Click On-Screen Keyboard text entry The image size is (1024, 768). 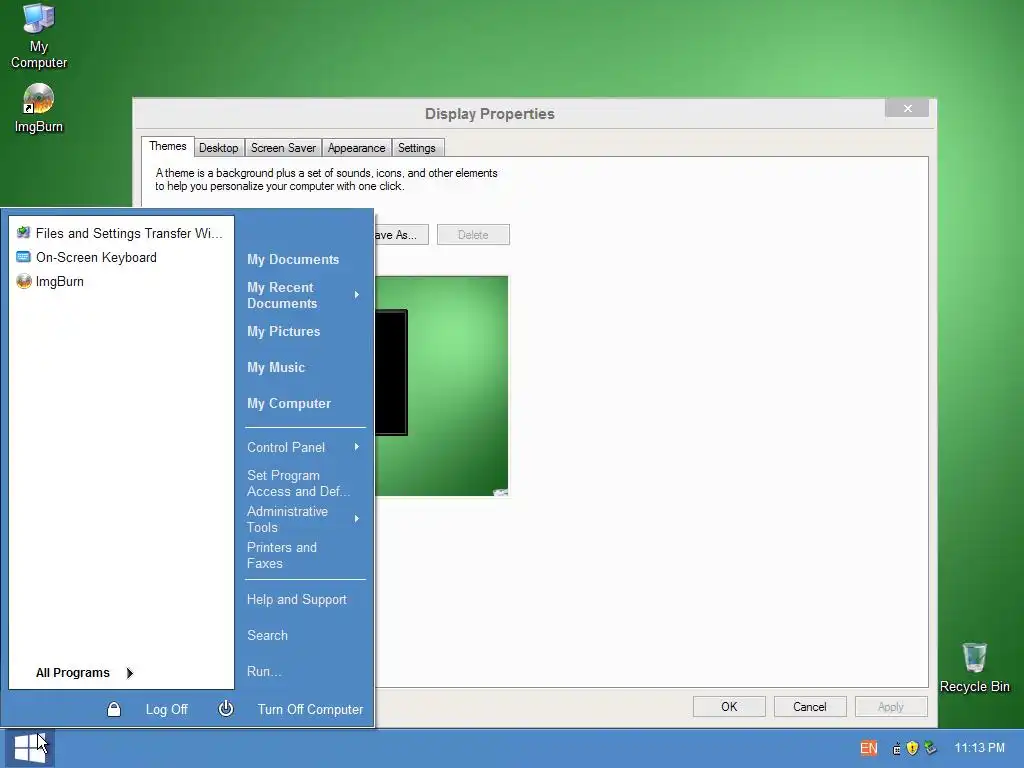(x=96, y=257)
